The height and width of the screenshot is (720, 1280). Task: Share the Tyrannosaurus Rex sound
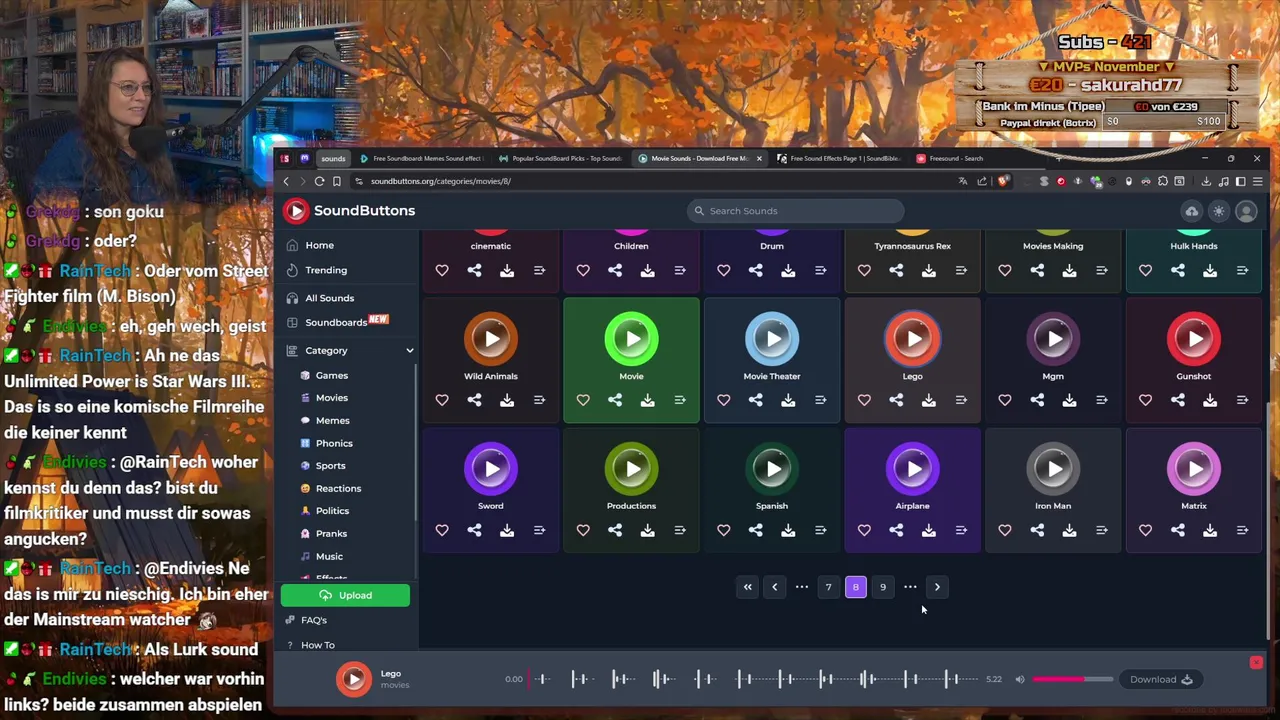(x=896, y=270)
